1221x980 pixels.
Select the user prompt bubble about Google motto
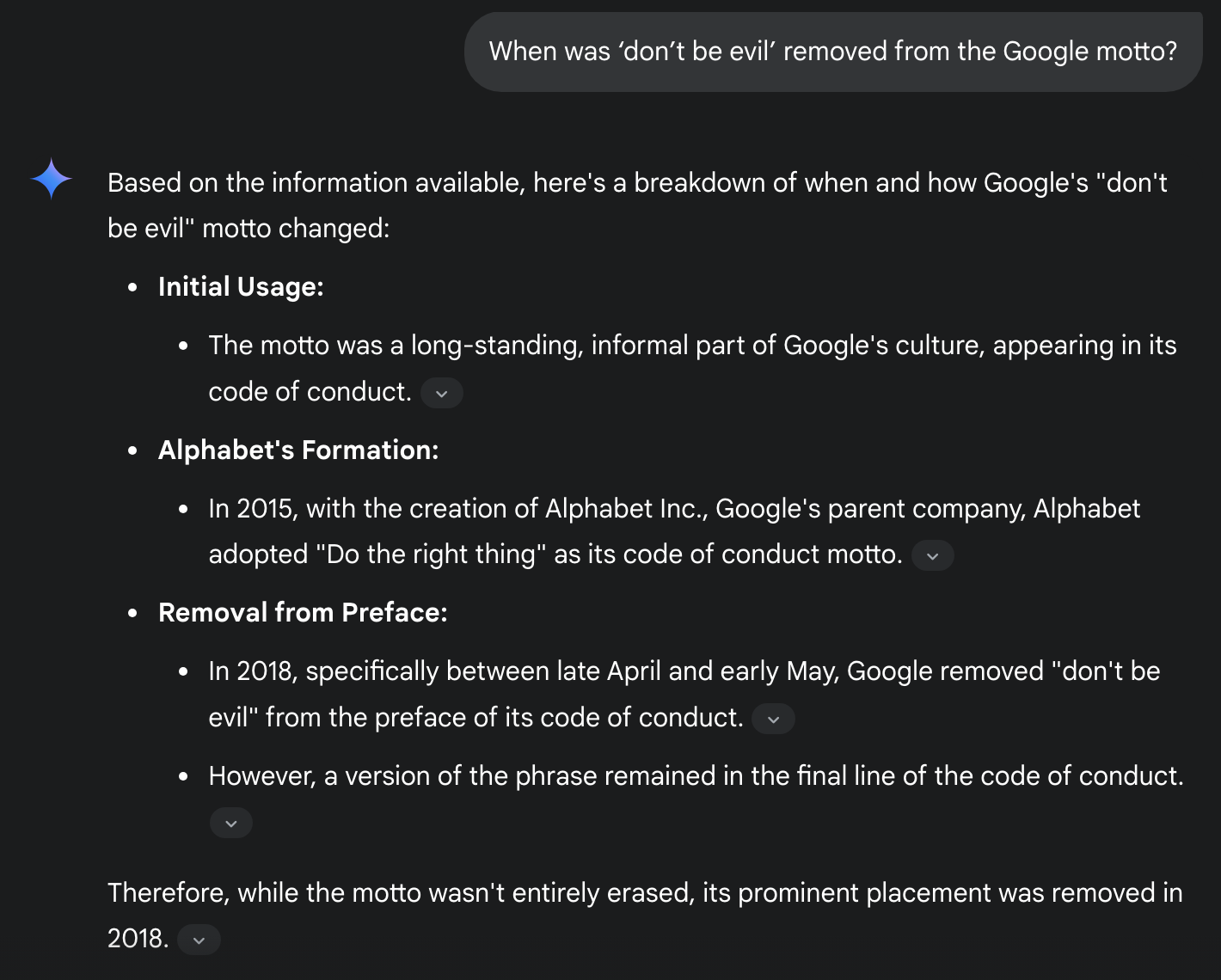point(833,52)
